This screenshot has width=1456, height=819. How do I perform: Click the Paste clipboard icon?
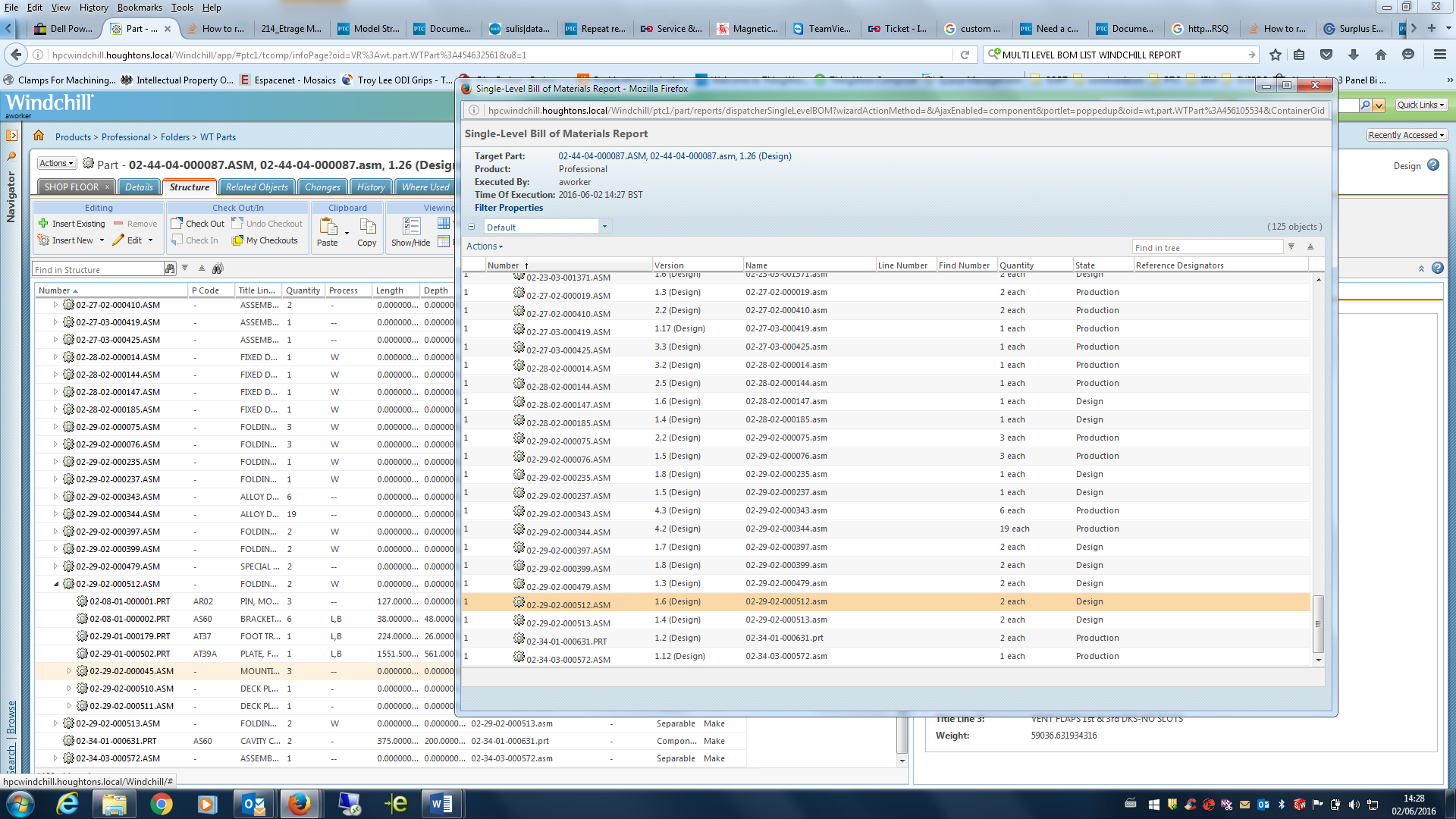click(328, 227)
